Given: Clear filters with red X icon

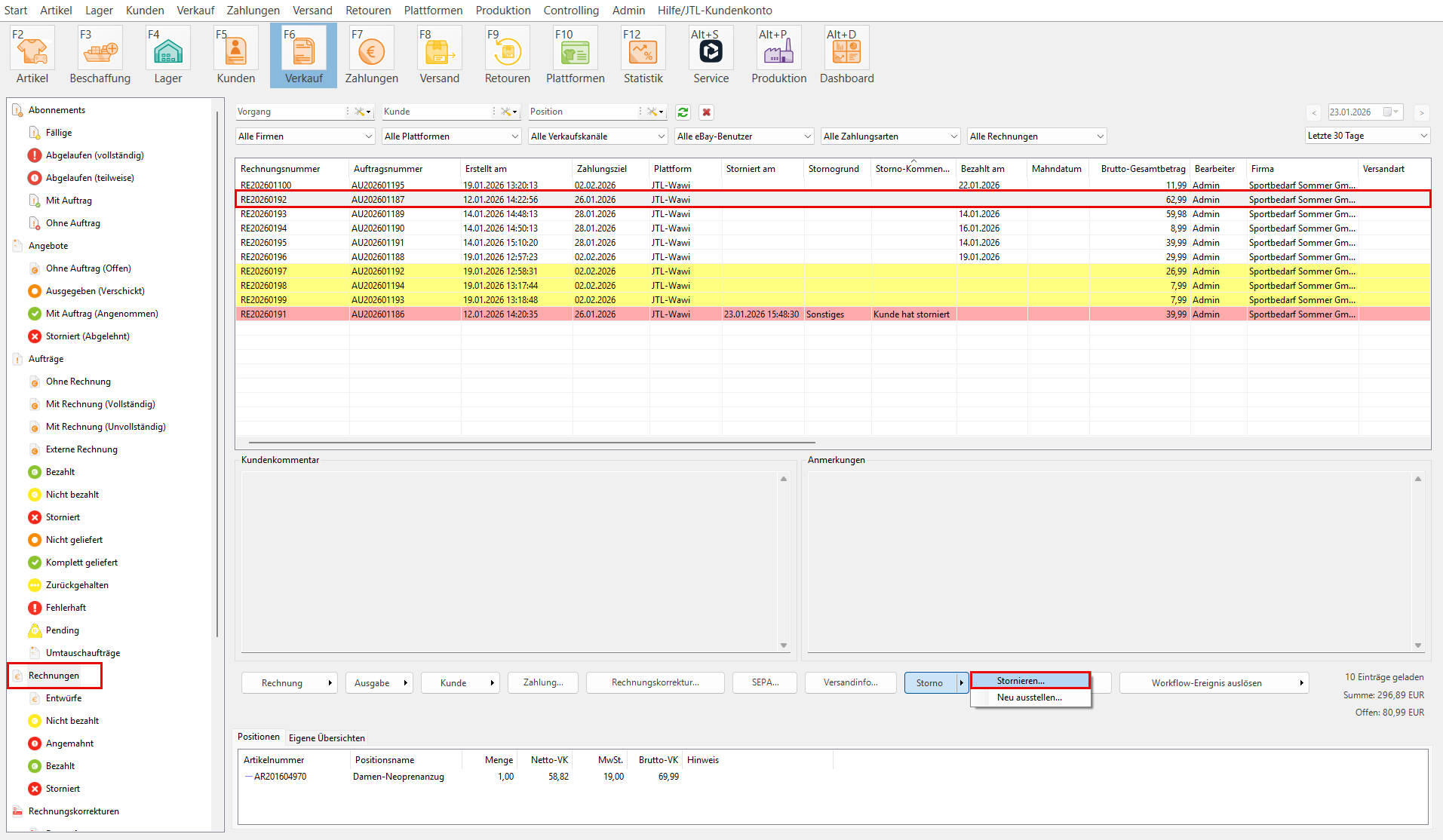Looking at the screenshot, I should (706, 112).
